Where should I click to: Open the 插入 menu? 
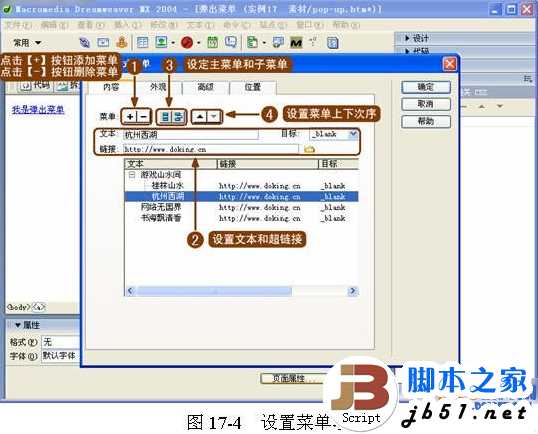tap(128, 25)
